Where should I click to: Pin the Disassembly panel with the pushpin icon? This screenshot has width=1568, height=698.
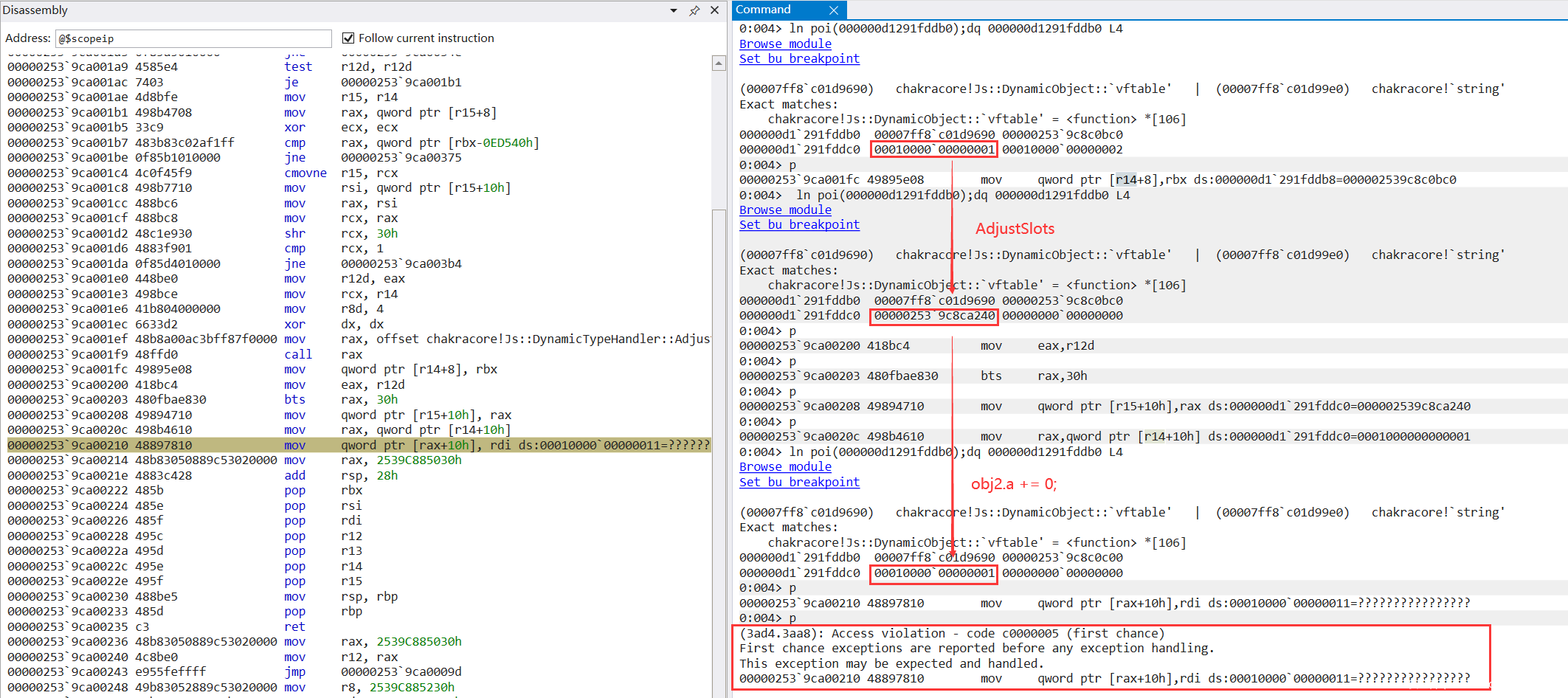pyautogui.click(x=694, y=10)
